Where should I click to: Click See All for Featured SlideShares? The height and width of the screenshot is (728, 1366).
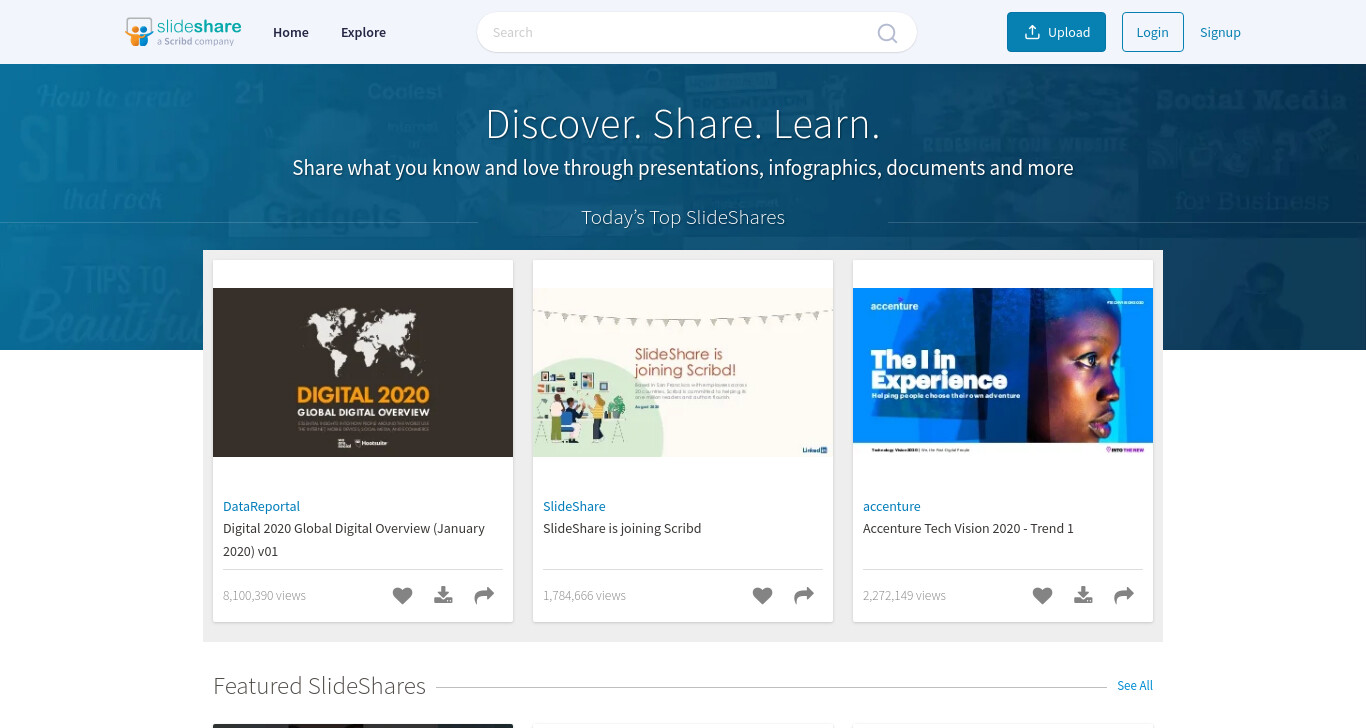point(1135,686)
